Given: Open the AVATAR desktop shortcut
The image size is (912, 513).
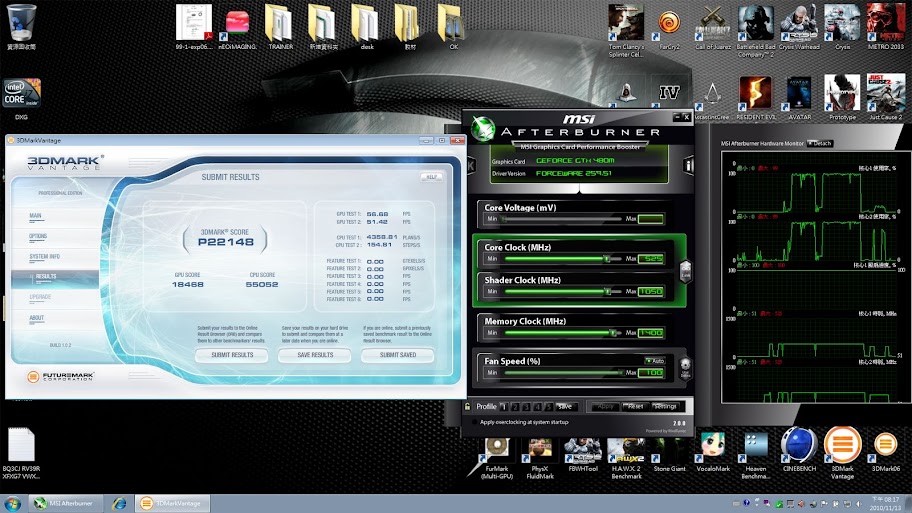Looking at the screenshot, I should click(x=799, y=98).
